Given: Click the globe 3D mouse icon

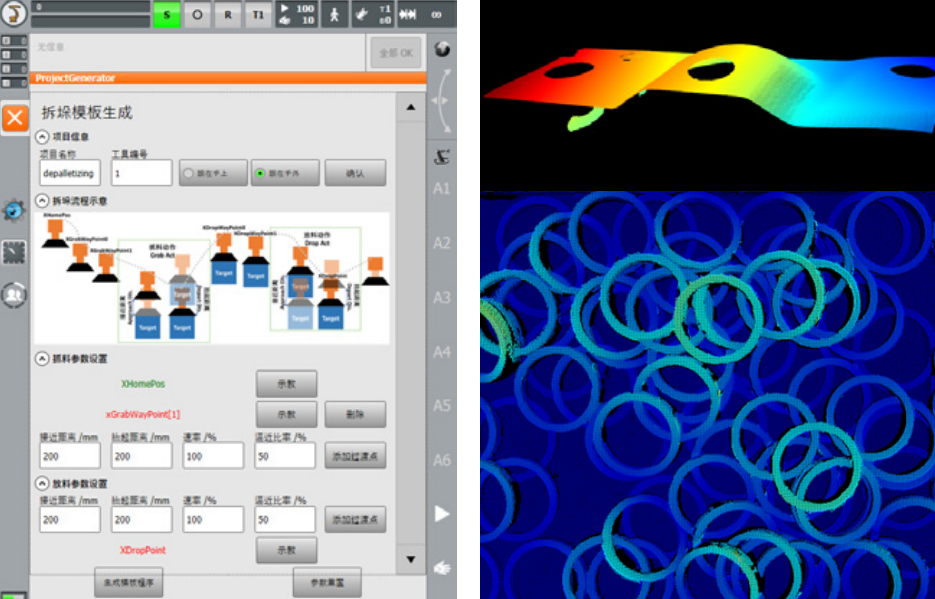Looking at the screenshot, I should pyautogui.click(x=442, y=49).
